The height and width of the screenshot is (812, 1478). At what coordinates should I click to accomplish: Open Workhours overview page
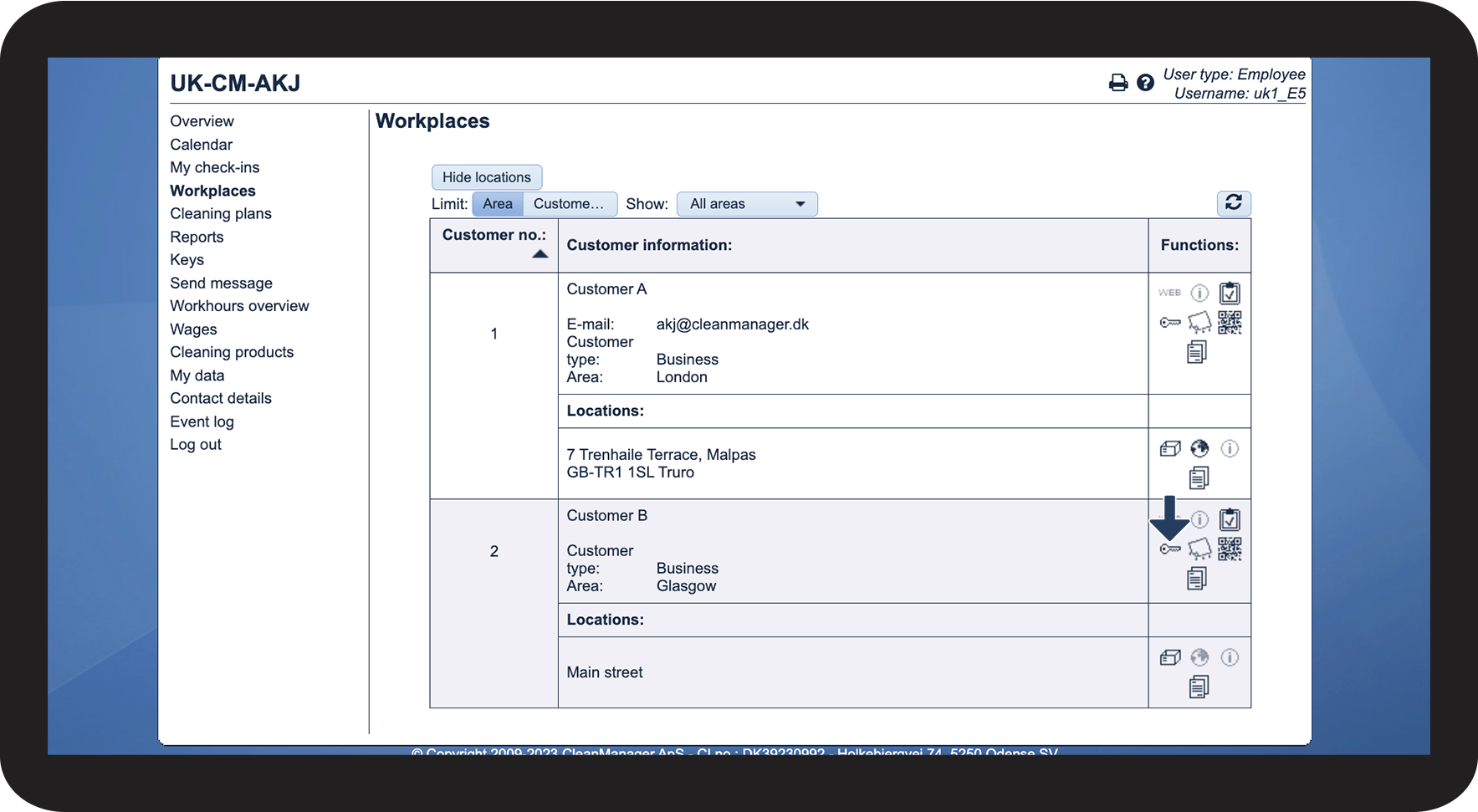(x=239, y=306)
